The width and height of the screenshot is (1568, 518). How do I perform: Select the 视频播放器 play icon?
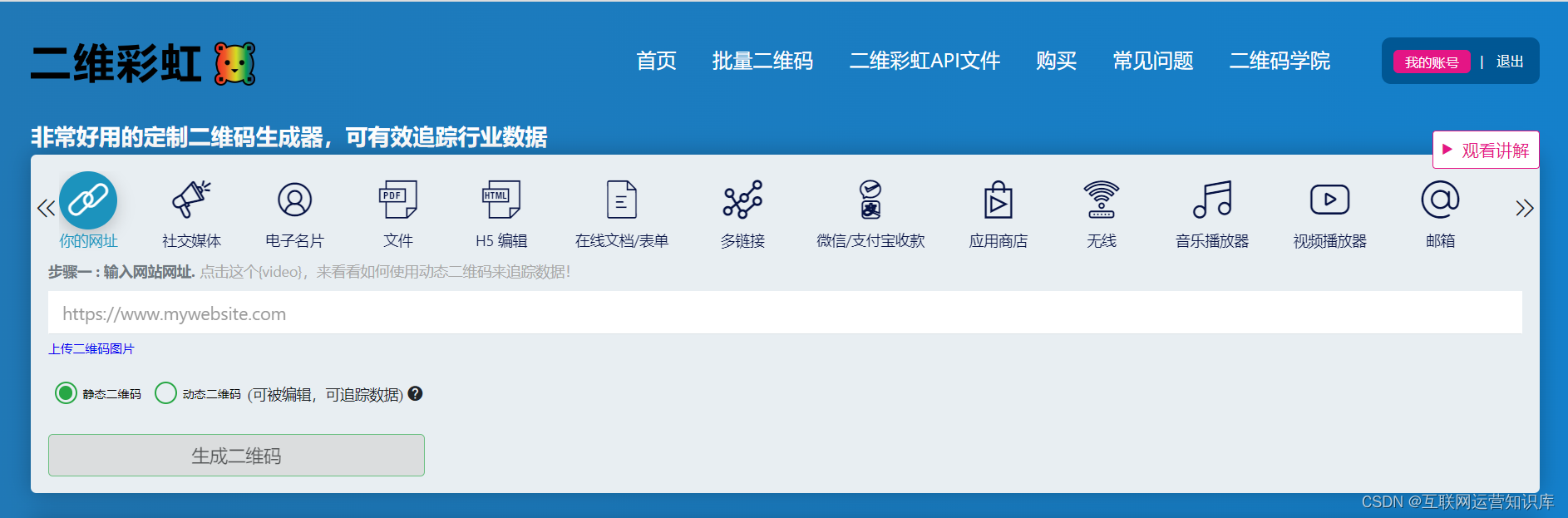coord(1330,200)
